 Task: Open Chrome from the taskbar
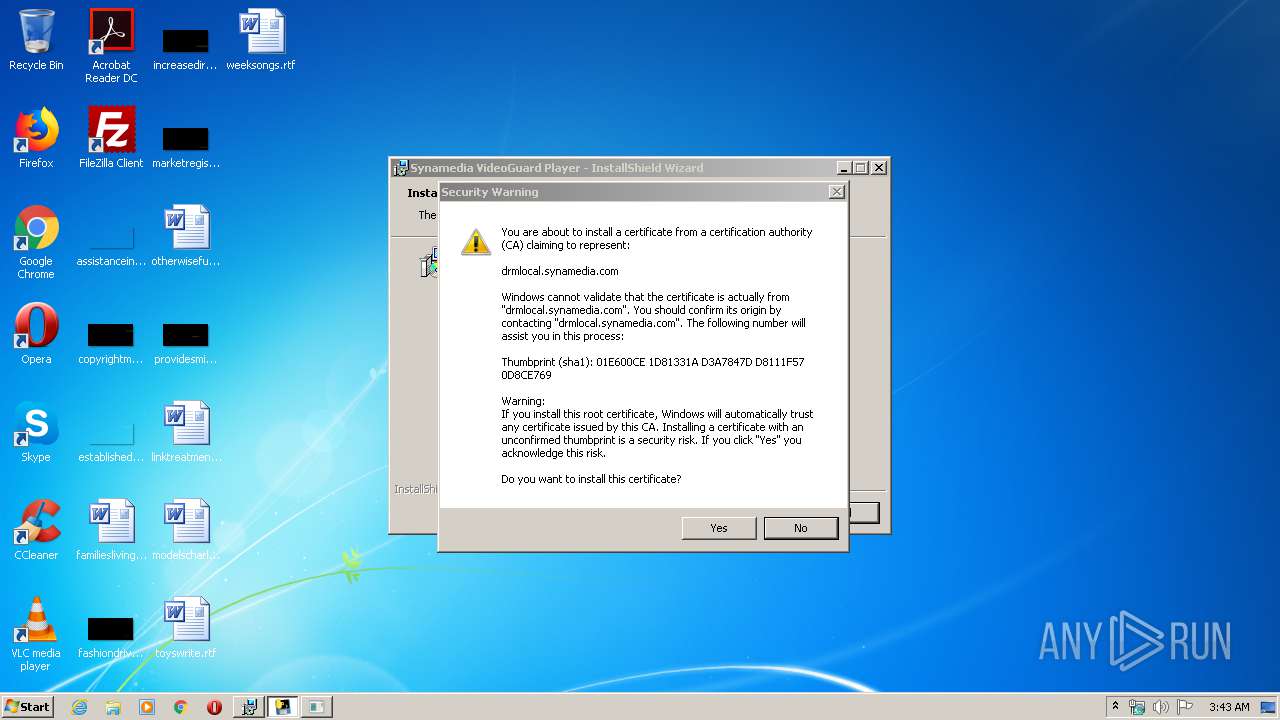[181, 707]
